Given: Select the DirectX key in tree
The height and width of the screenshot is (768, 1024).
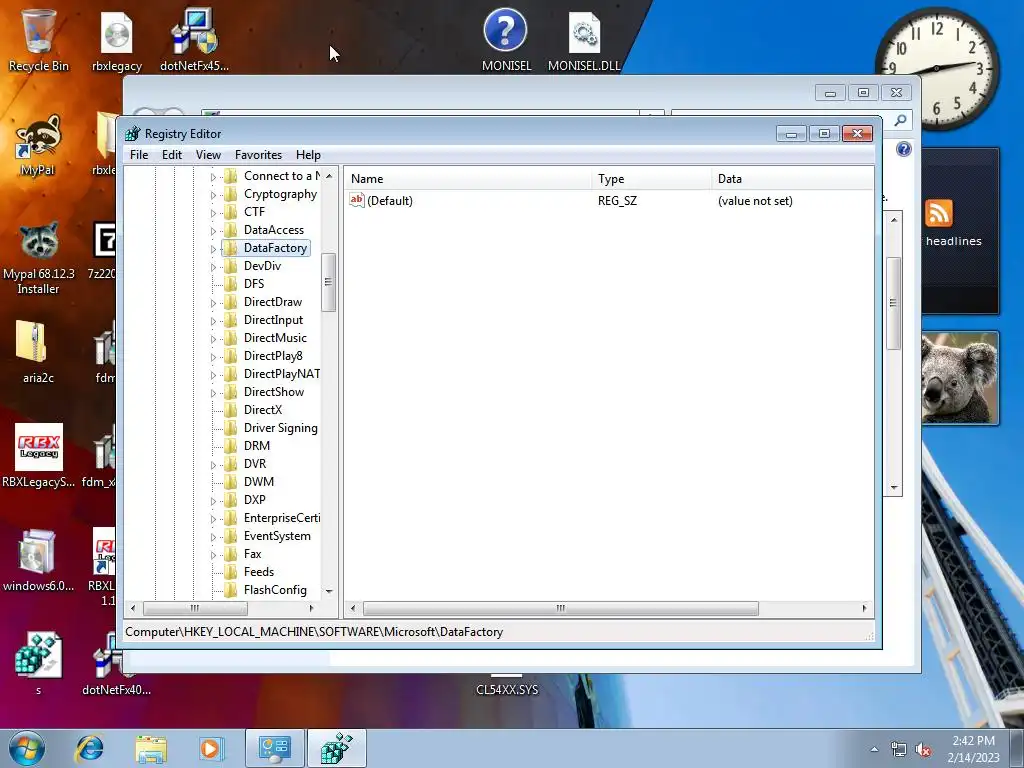Looking at the screenshot, I should pyautogui.click(x=263, y=410).
